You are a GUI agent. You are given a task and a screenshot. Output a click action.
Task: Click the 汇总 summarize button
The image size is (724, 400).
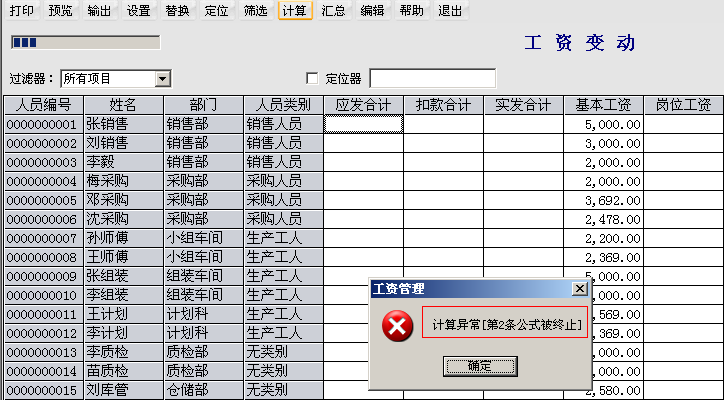333,10
